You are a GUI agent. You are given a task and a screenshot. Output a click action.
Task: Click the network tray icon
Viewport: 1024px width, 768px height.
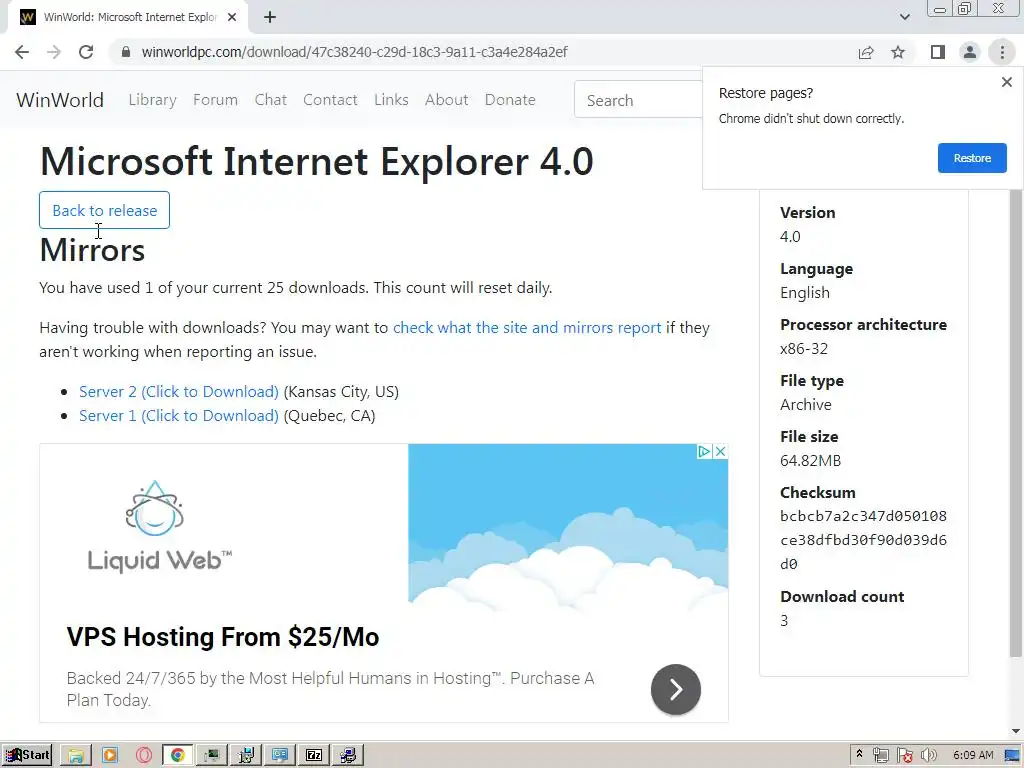coord(880,756)
